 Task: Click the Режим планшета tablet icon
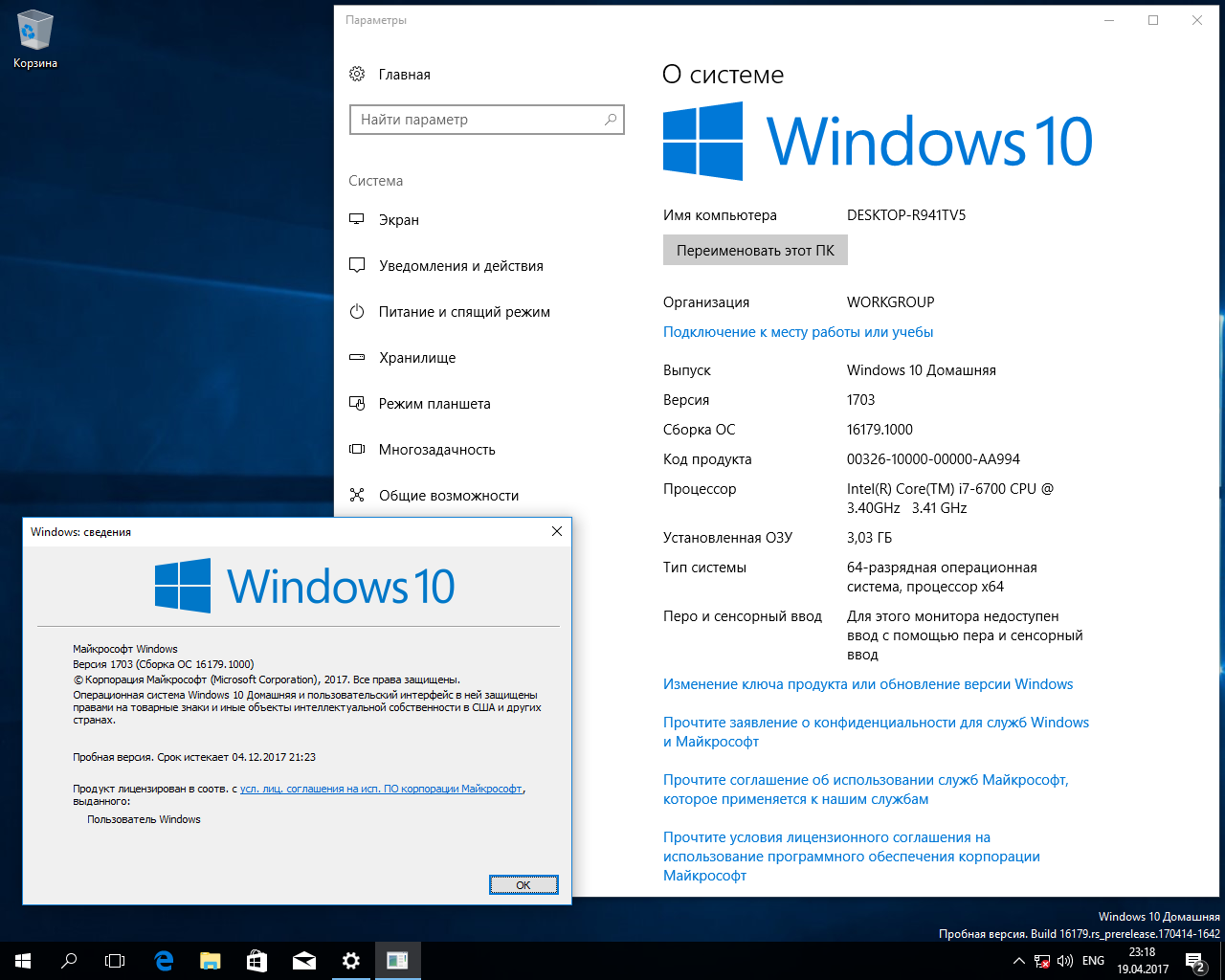(x=357, y=403)
